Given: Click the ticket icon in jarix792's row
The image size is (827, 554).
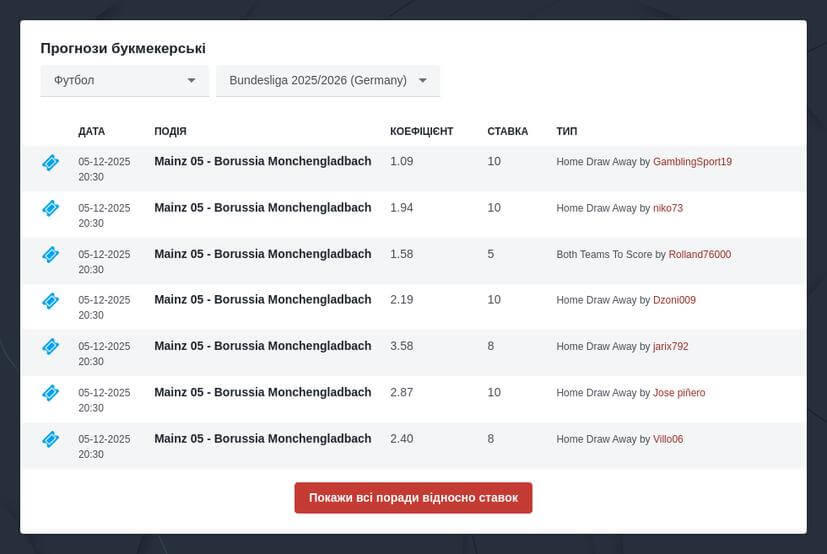Looking at the screenshot, I should pyautogui.click(x=50, y=347).
